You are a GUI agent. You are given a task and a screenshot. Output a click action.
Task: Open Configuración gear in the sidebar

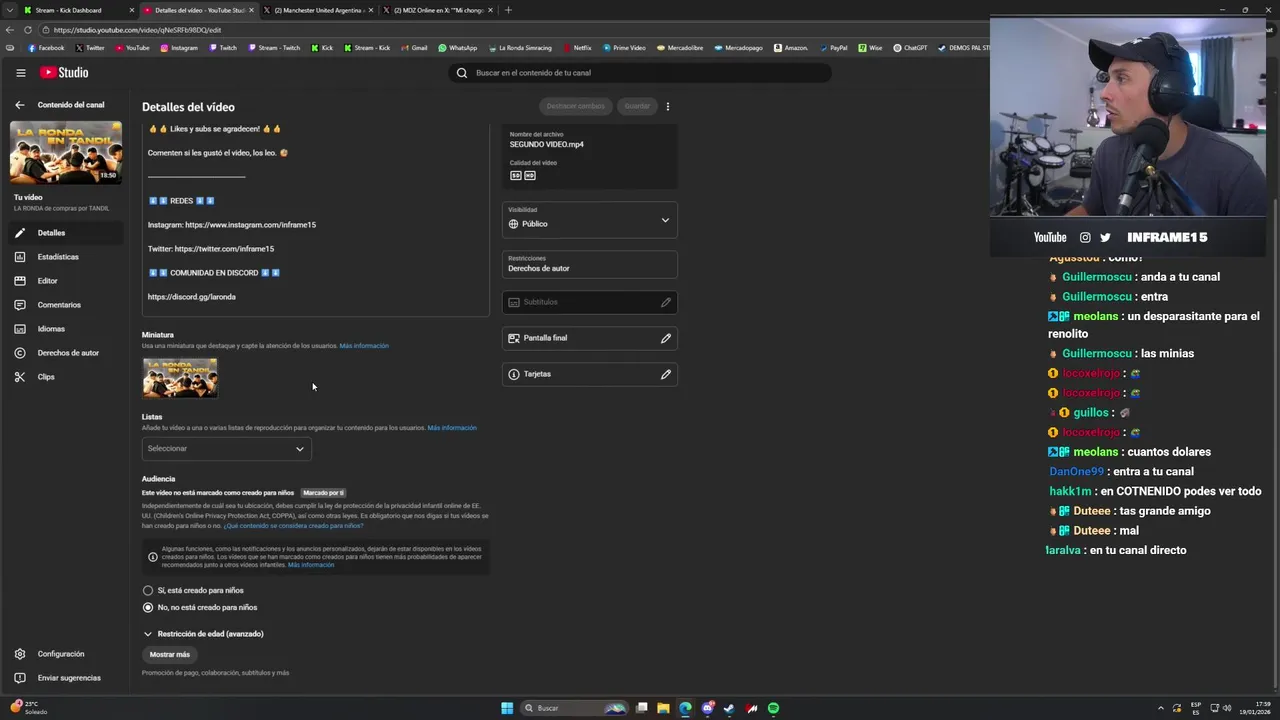[19, 654]
